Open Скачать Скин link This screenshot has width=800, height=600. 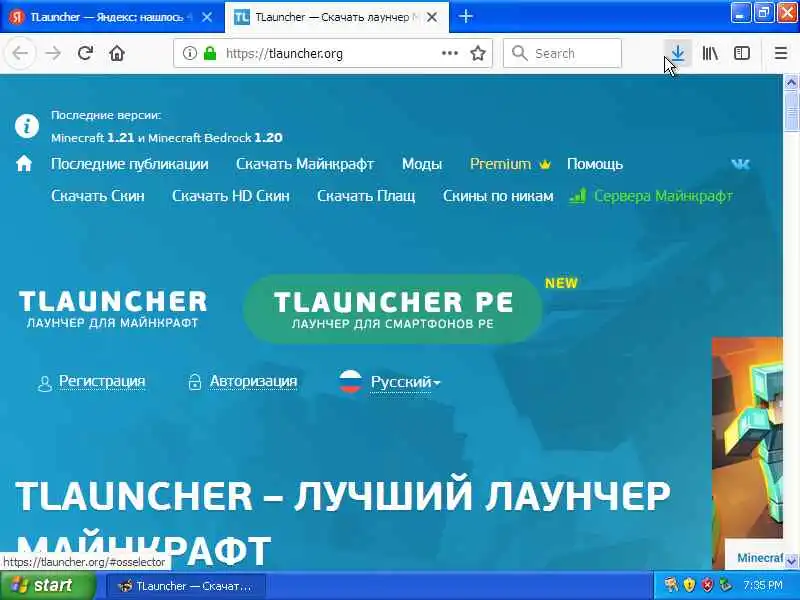[97, 196]
